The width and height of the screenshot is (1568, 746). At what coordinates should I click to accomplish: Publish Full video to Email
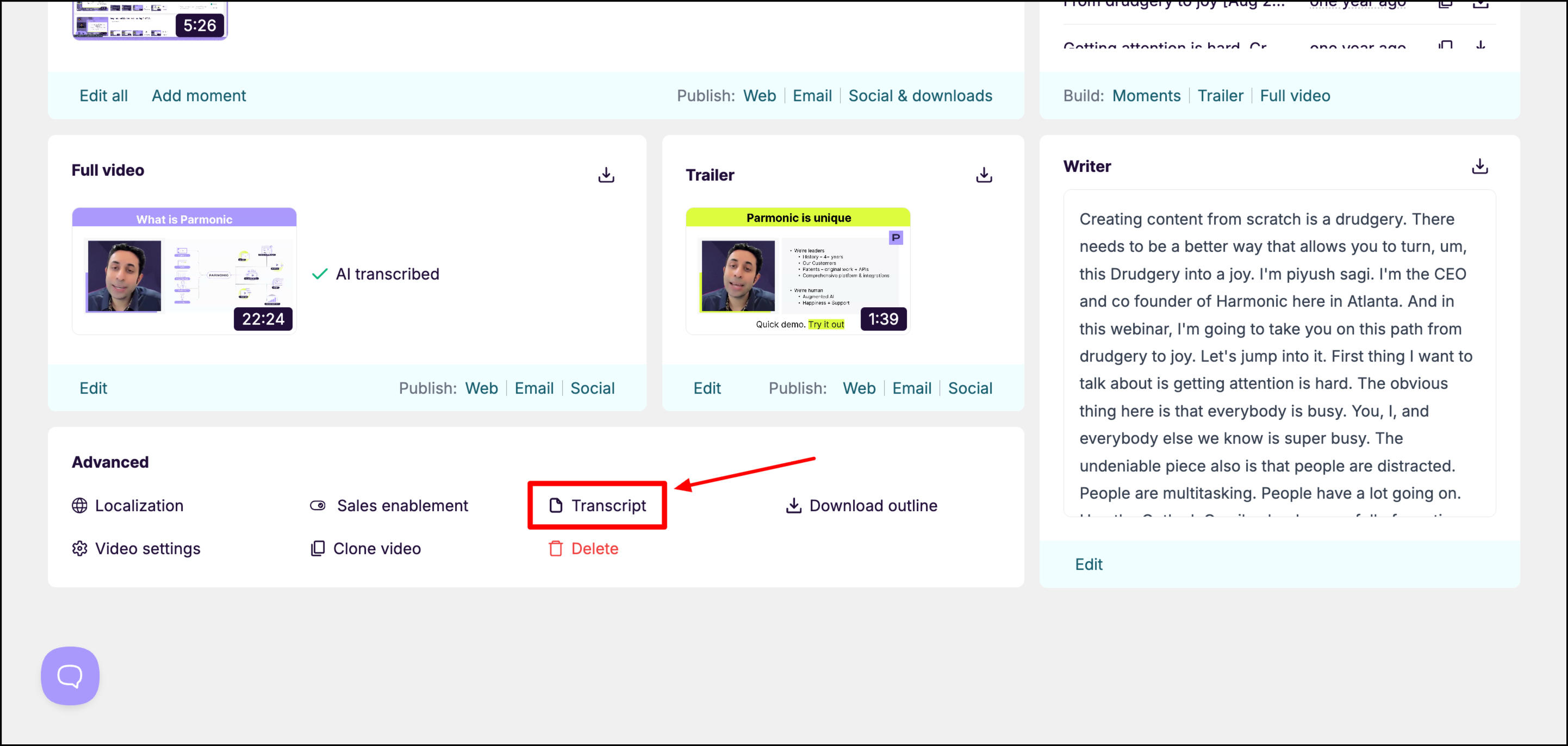pos(534,388)
